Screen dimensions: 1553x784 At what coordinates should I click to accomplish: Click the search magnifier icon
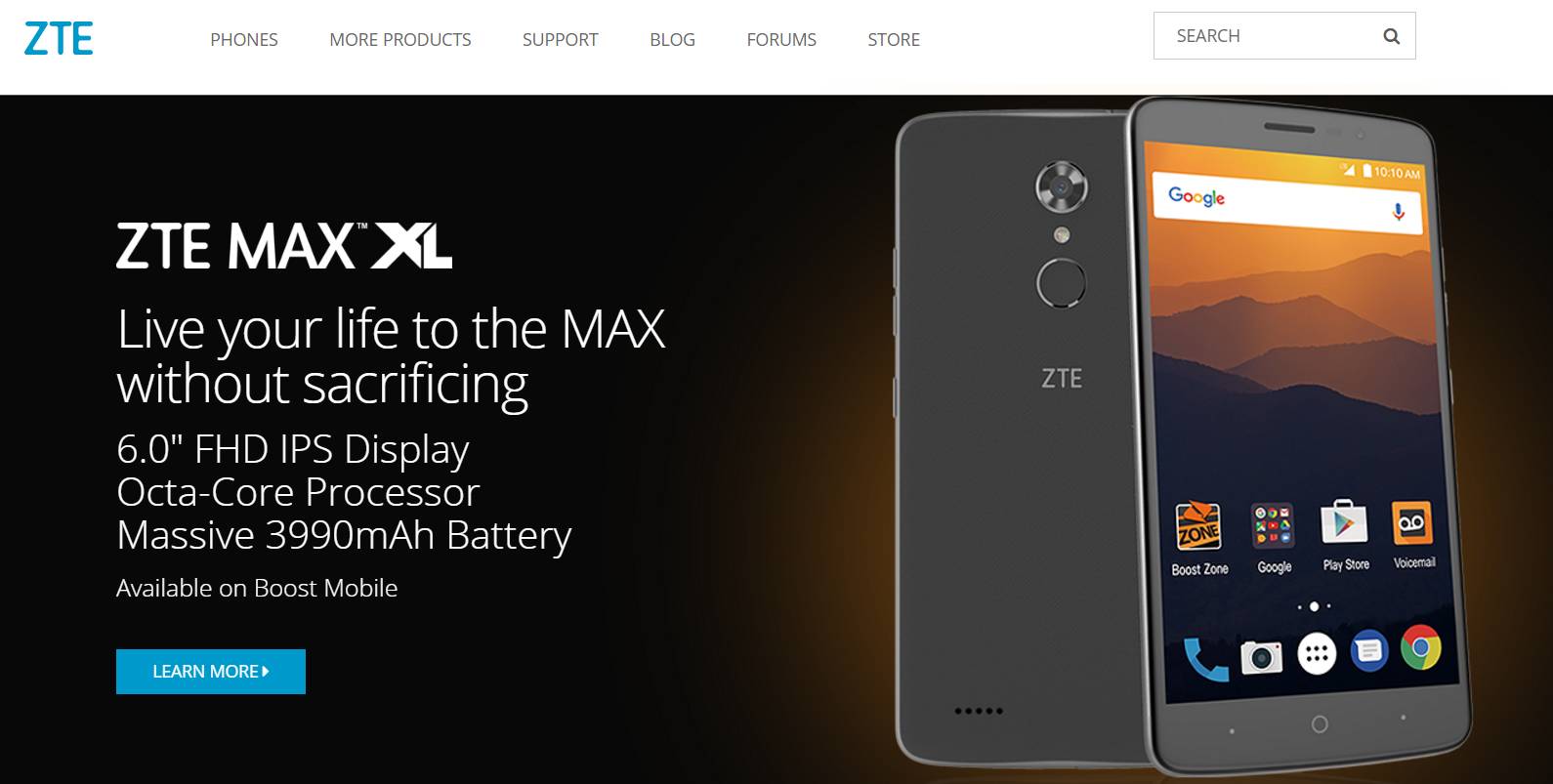[1392, 36]
